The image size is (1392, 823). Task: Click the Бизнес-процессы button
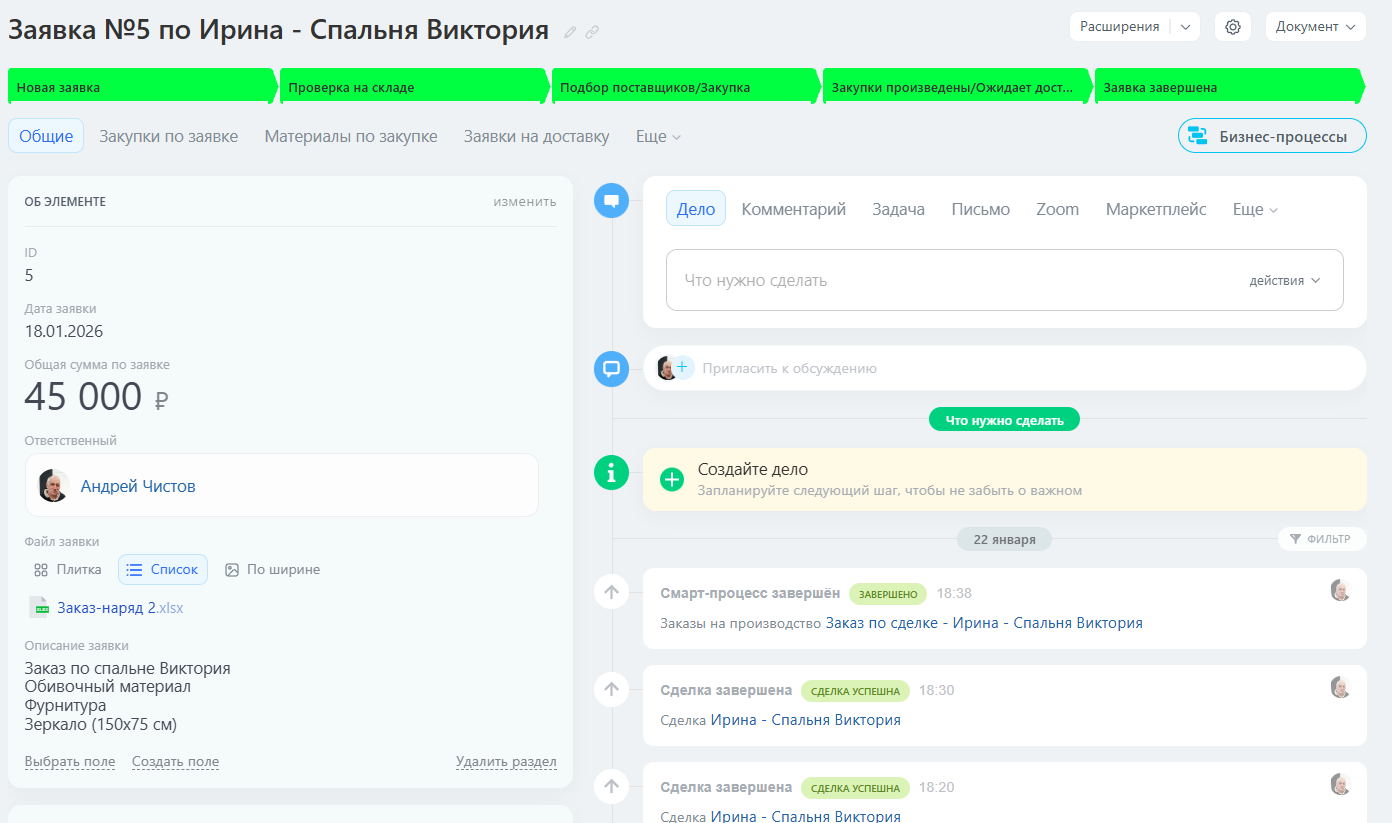(1272, 136)
